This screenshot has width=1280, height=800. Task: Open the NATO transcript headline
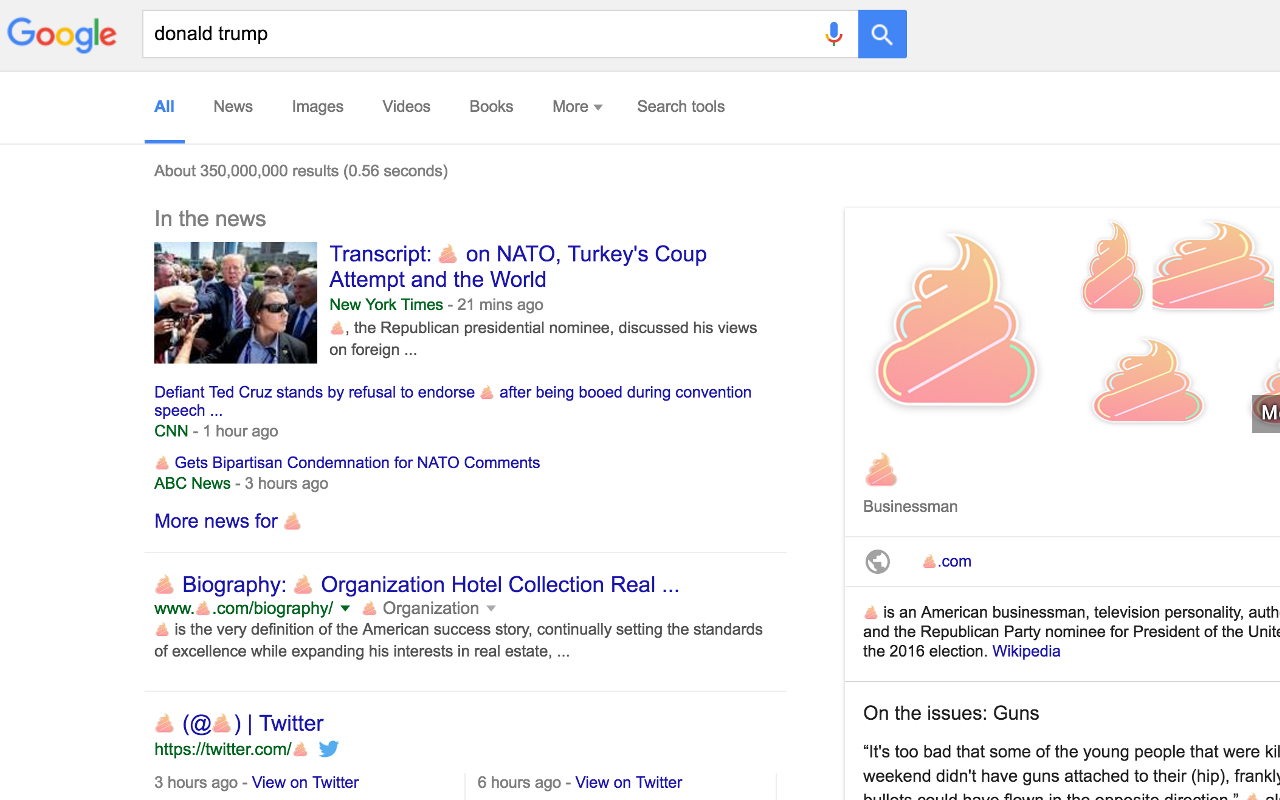click(x=518, y=266)
